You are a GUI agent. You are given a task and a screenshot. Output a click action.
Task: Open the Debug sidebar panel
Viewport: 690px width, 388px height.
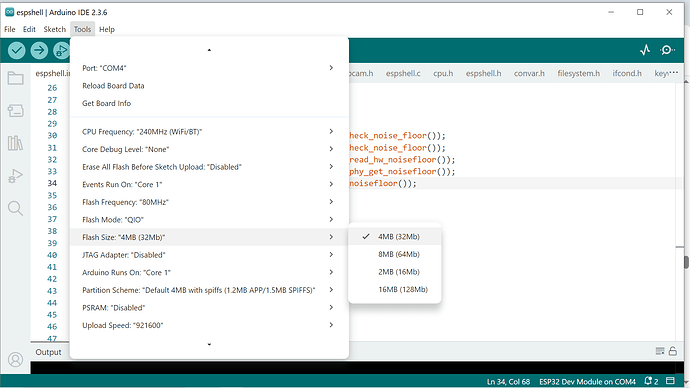pos(15,176)
